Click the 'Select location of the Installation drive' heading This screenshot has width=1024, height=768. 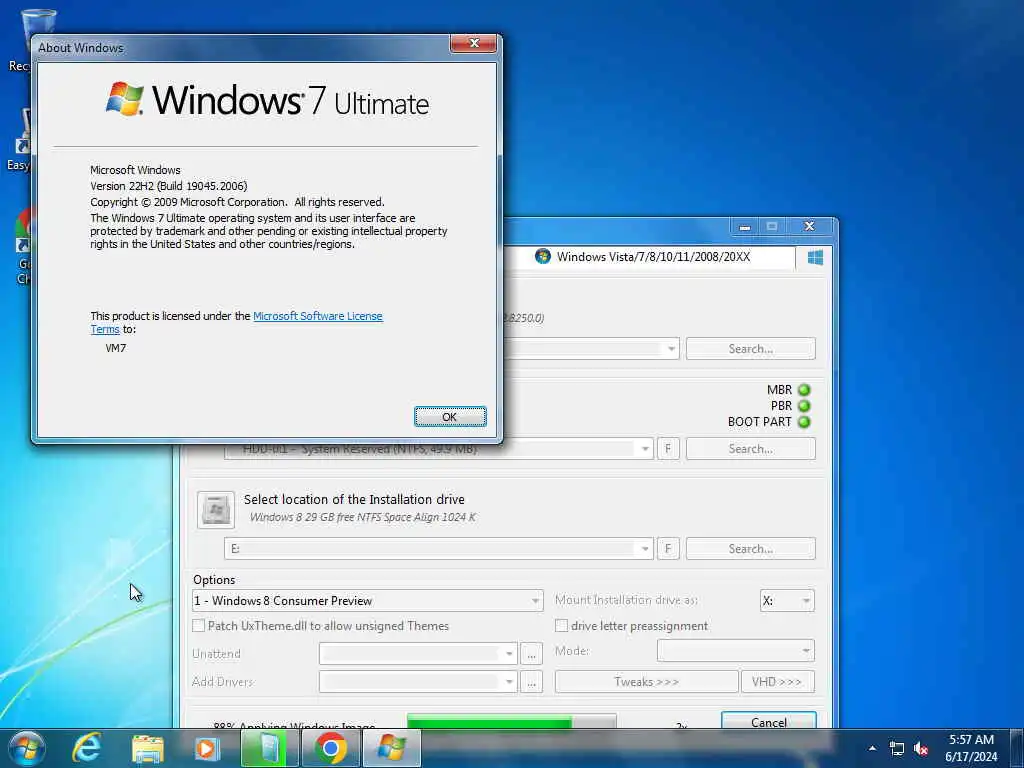tap(354, 500)
